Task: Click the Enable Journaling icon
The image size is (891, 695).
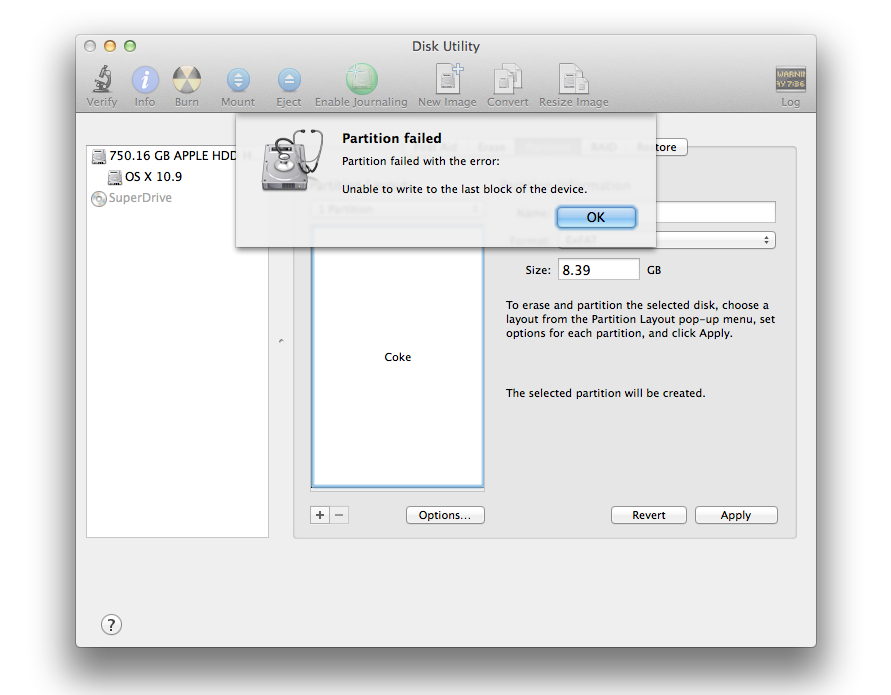Action: pos(360,80)
